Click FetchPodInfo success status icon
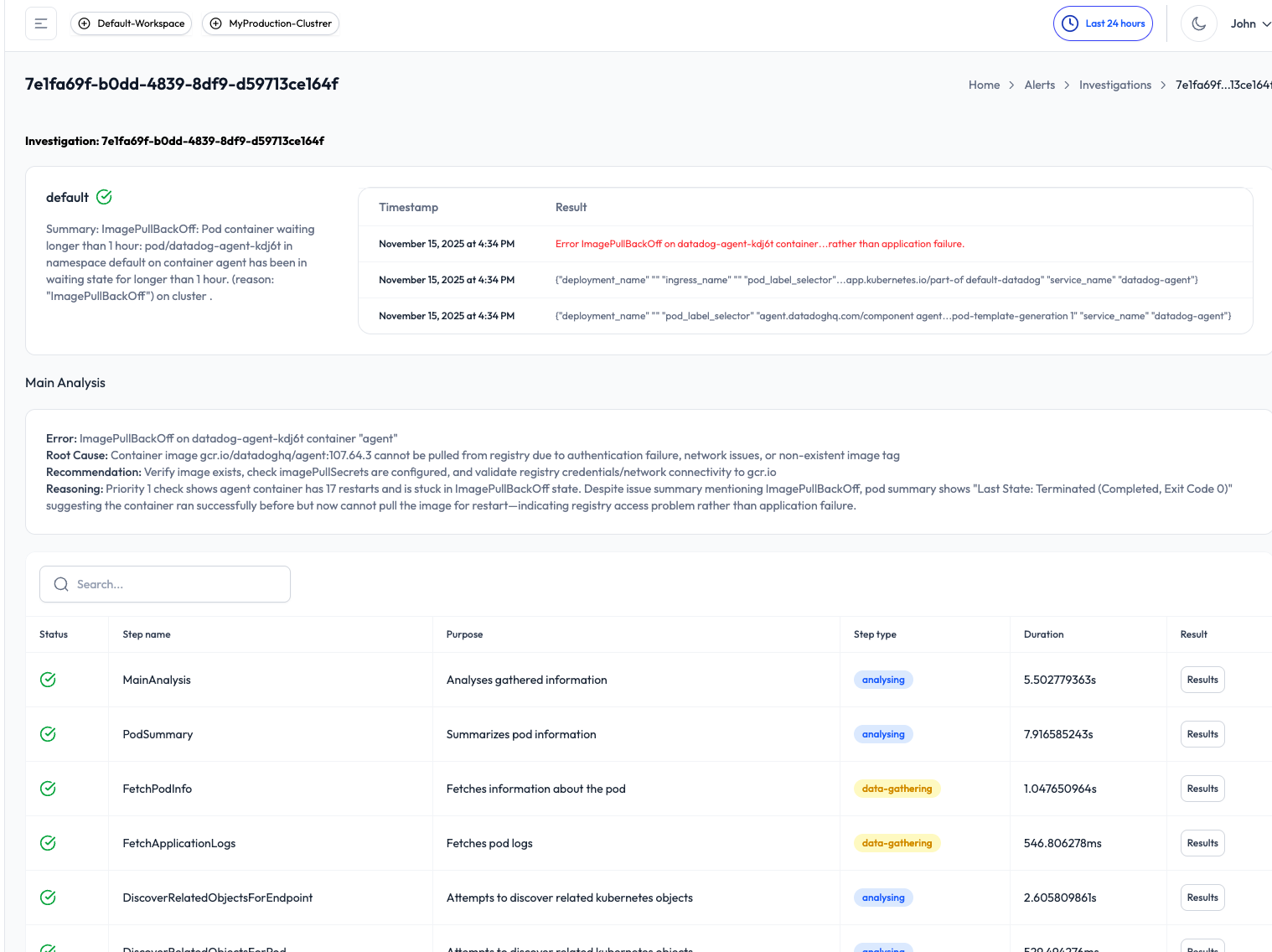This screenshot has width=1272, height=952. (49, 789)
